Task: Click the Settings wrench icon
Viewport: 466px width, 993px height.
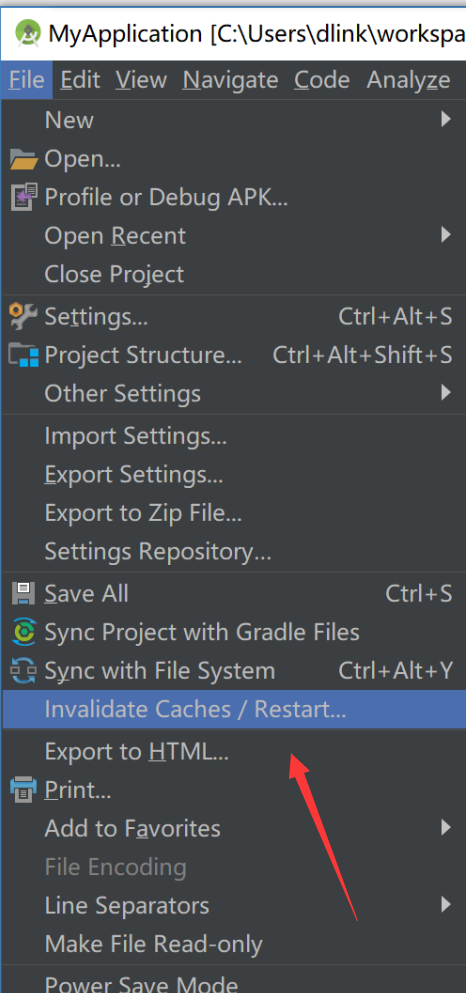Action: [x=24, y=316]
